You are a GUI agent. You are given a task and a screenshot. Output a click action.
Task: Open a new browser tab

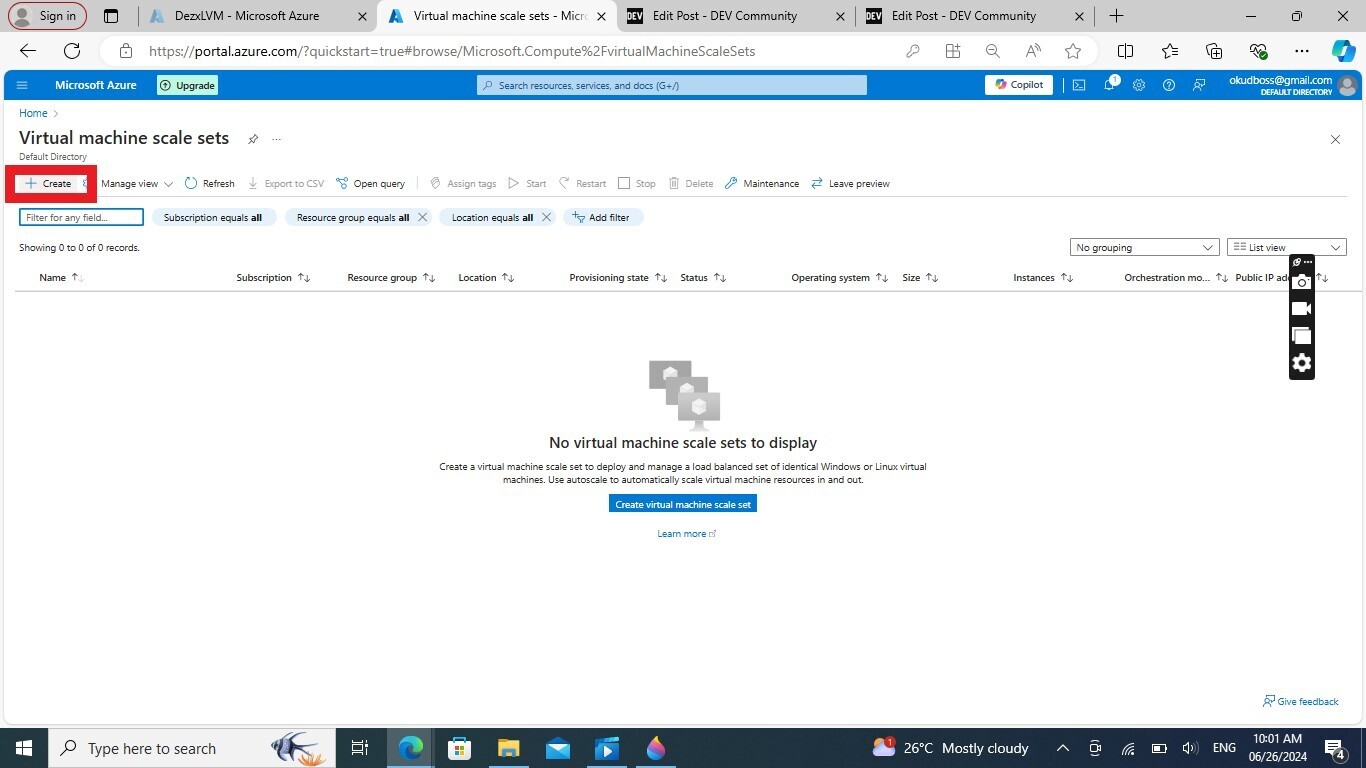[1116, 16]
